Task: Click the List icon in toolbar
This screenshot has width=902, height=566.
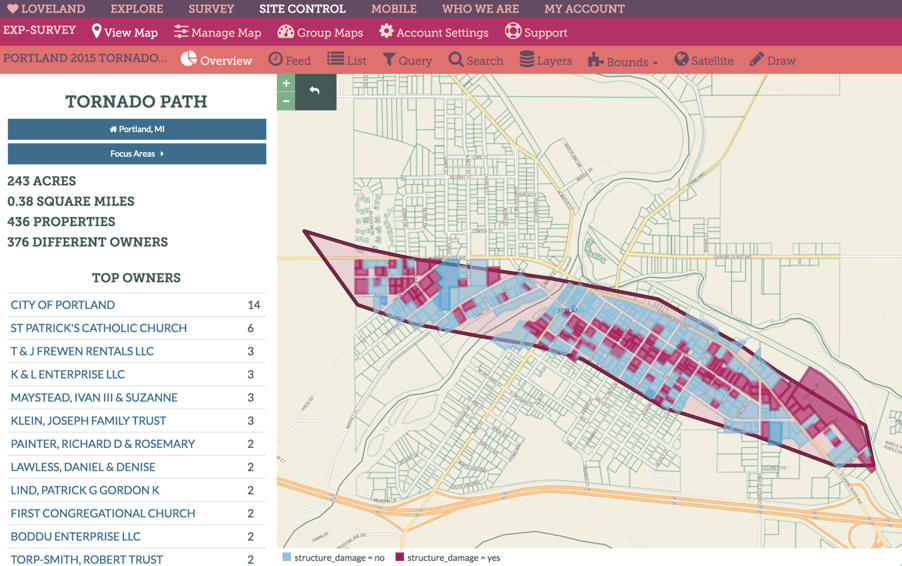Action: point(335,59)
